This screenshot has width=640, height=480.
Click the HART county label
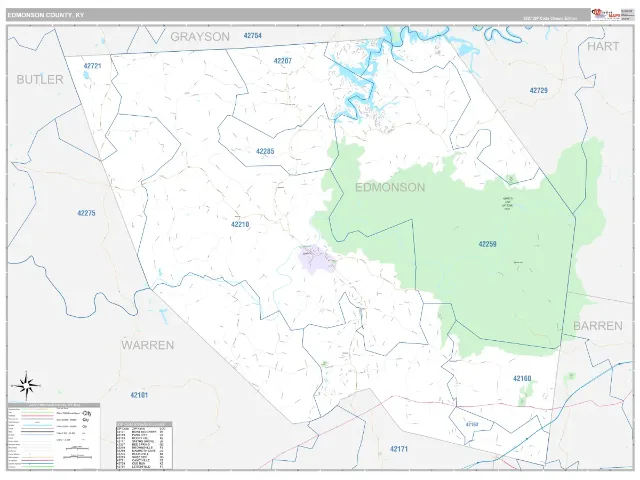click(603, 46)
